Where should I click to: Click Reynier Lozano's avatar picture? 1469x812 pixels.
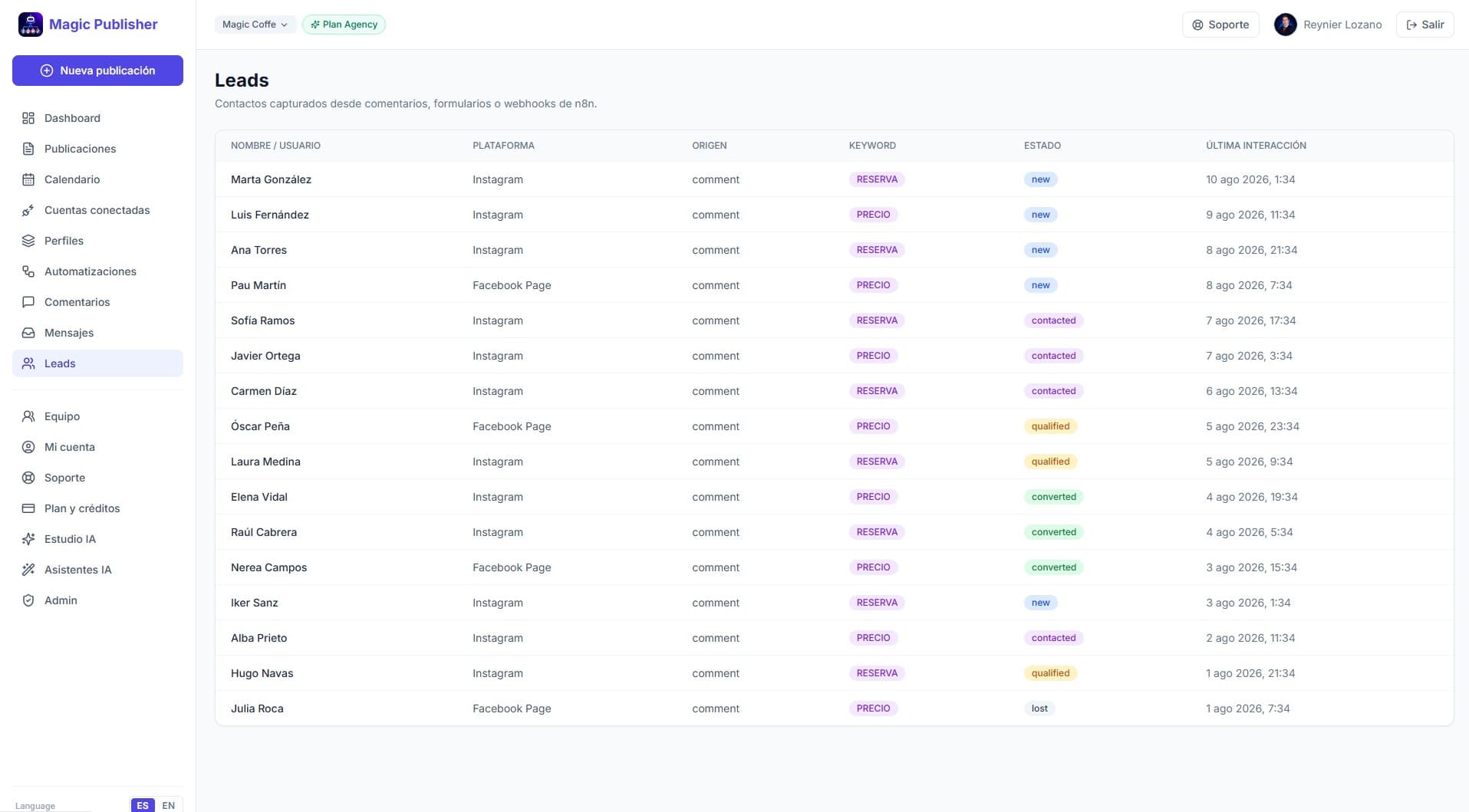tap(1285, 25)
